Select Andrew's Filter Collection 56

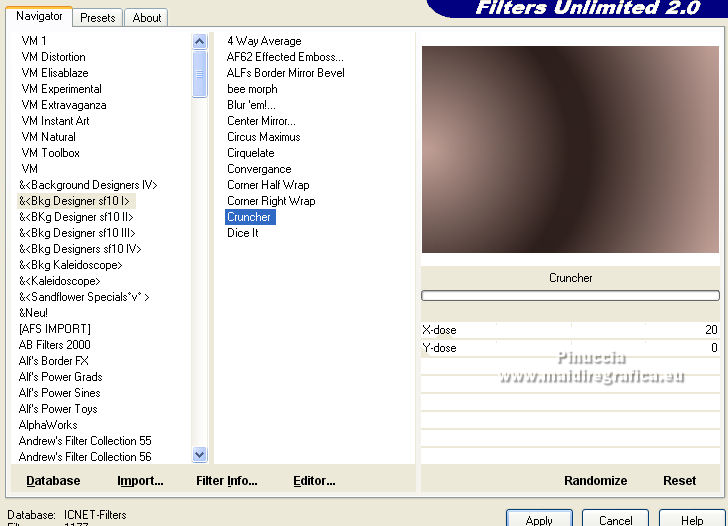pos(85,457)
